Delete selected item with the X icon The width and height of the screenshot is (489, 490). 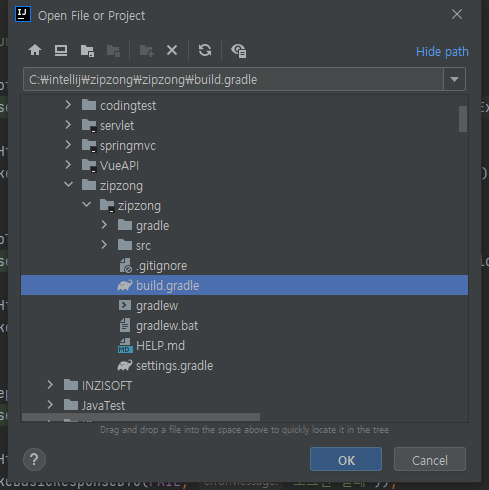172,50
